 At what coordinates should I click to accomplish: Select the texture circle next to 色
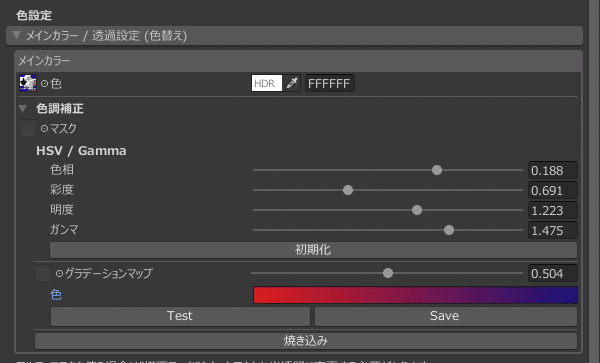[x=45, y=83]
